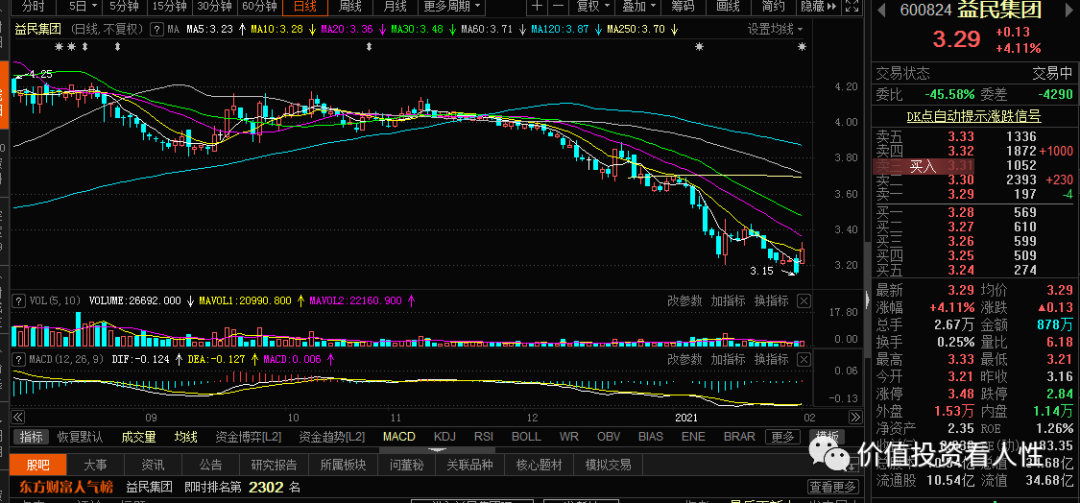1080x503 pixels.
Task: Open 画线 drawing tools
Action: tap(728, 7)
